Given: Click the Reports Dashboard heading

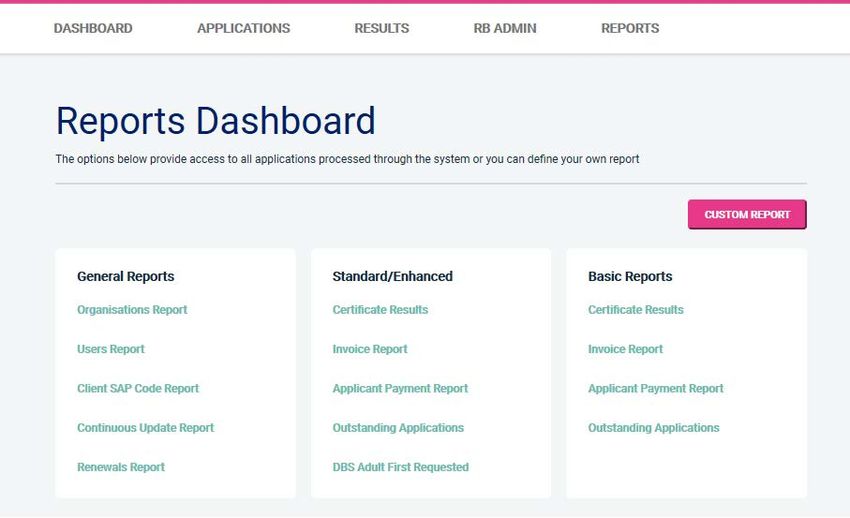Looking at the screenshot, I should pos(216,121).
